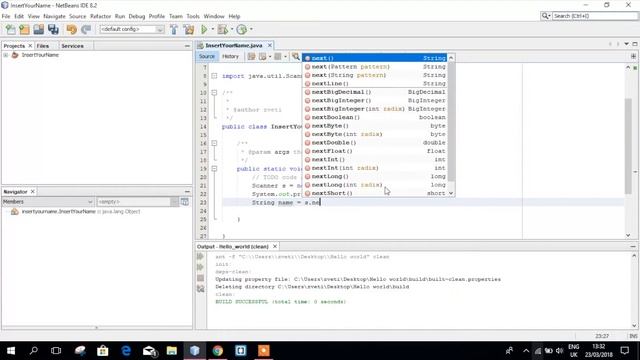Click the Windows Start button
This screenshot has width=640, height=360.
pyautogui.click(x=11, y=351)
